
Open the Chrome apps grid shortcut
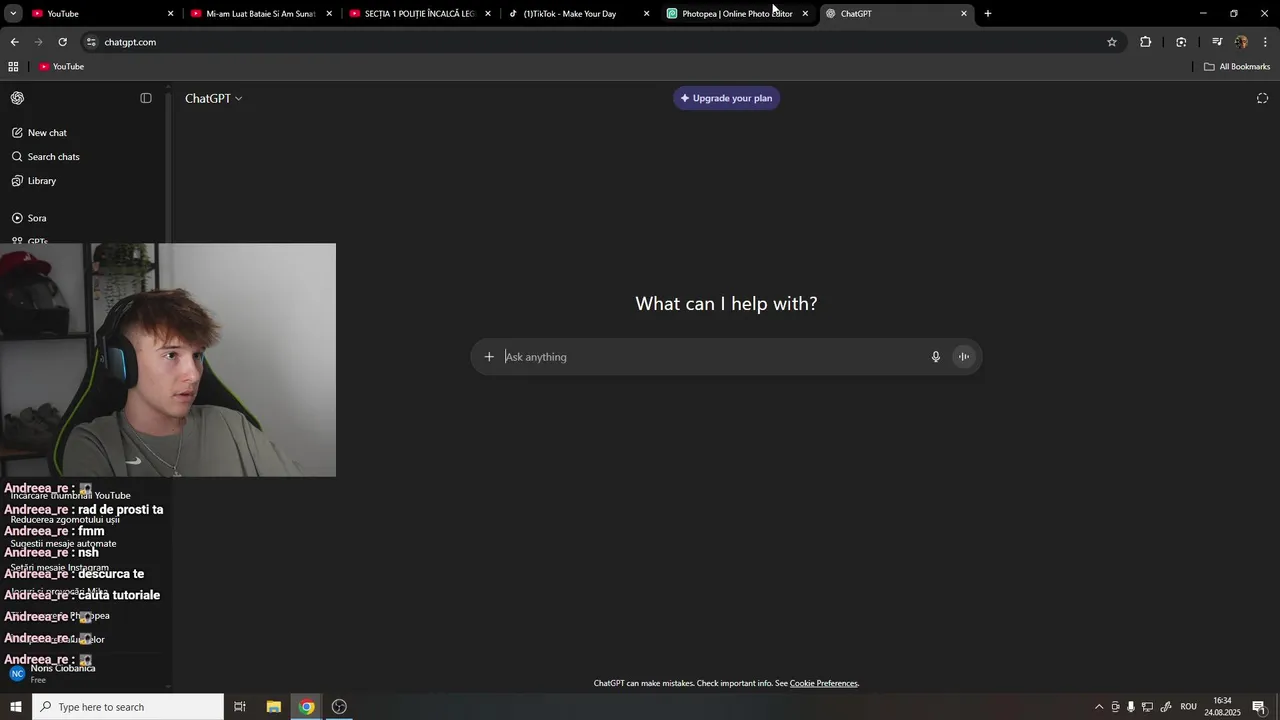point(13,67)
